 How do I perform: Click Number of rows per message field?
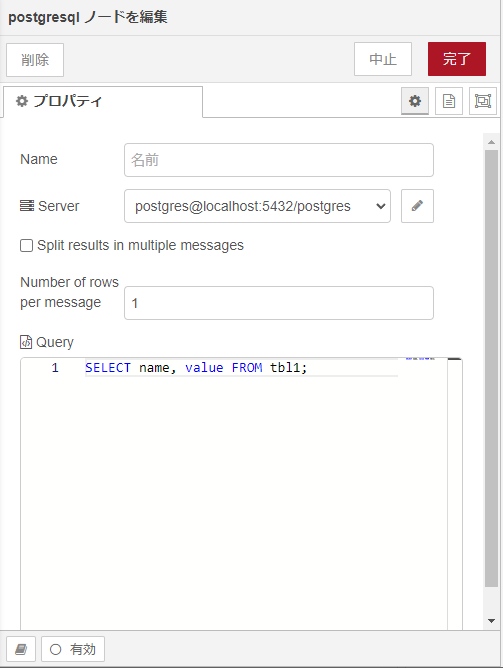pos(279,303)
